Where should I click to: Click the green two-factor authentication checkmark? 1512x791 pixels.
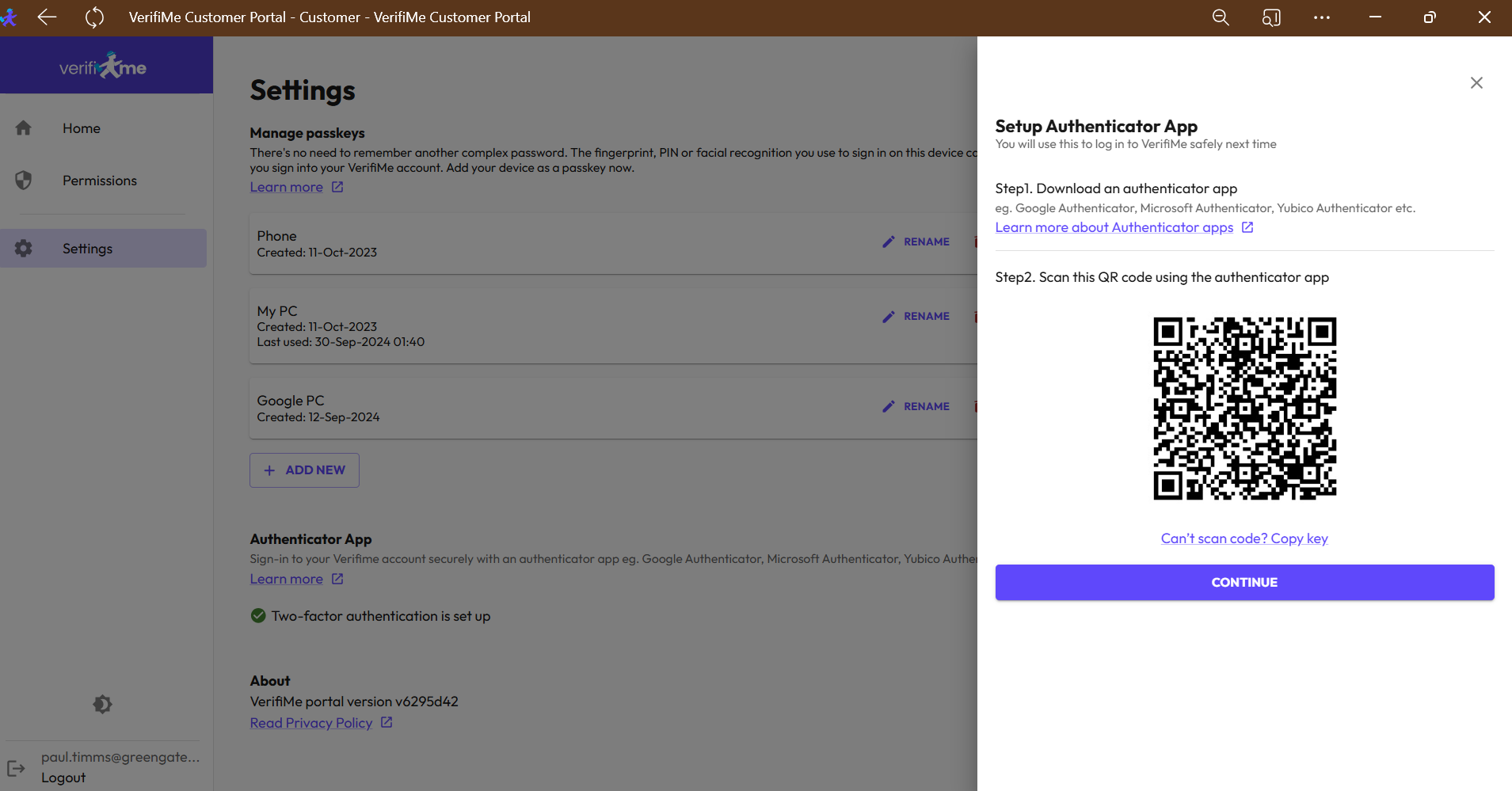(258, 615)
